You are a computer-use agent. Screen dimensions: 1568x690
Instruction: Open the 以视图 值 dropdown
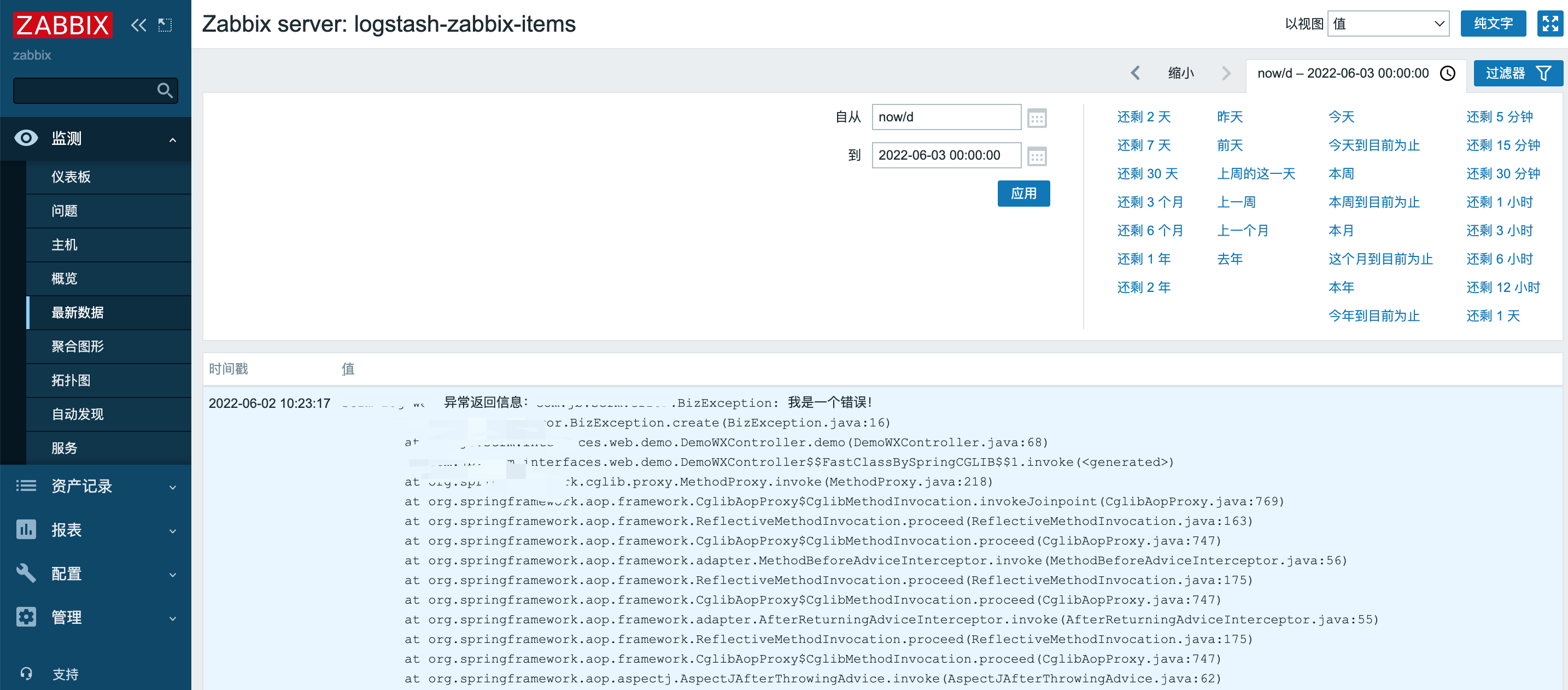(x=1389, y=24)
